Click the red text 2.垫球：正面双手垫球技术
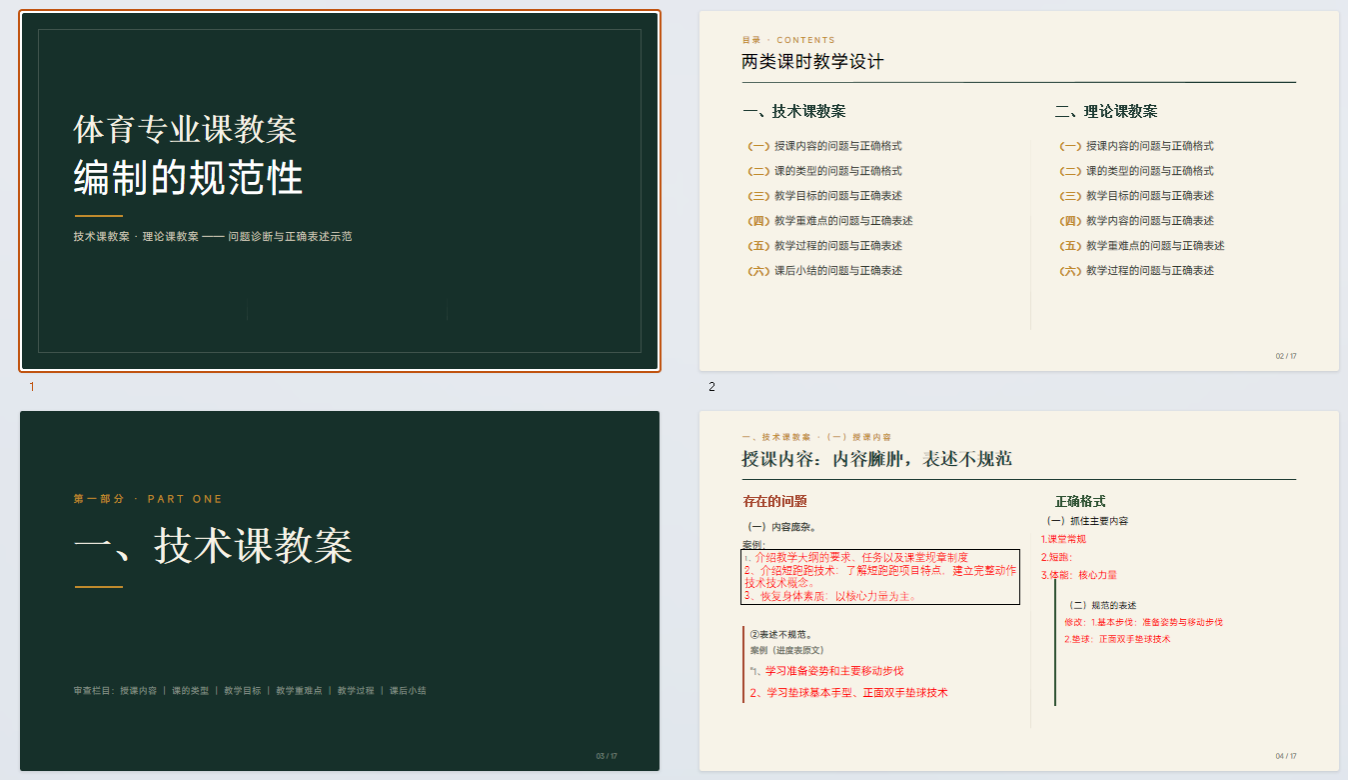1348x780 pixels. [1117, 639]
